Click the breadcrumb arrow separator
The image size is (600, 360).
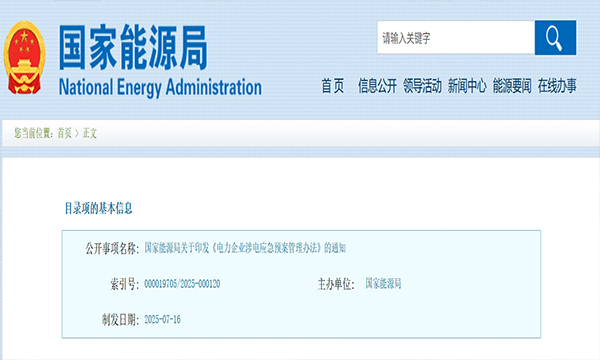point(77,133)
